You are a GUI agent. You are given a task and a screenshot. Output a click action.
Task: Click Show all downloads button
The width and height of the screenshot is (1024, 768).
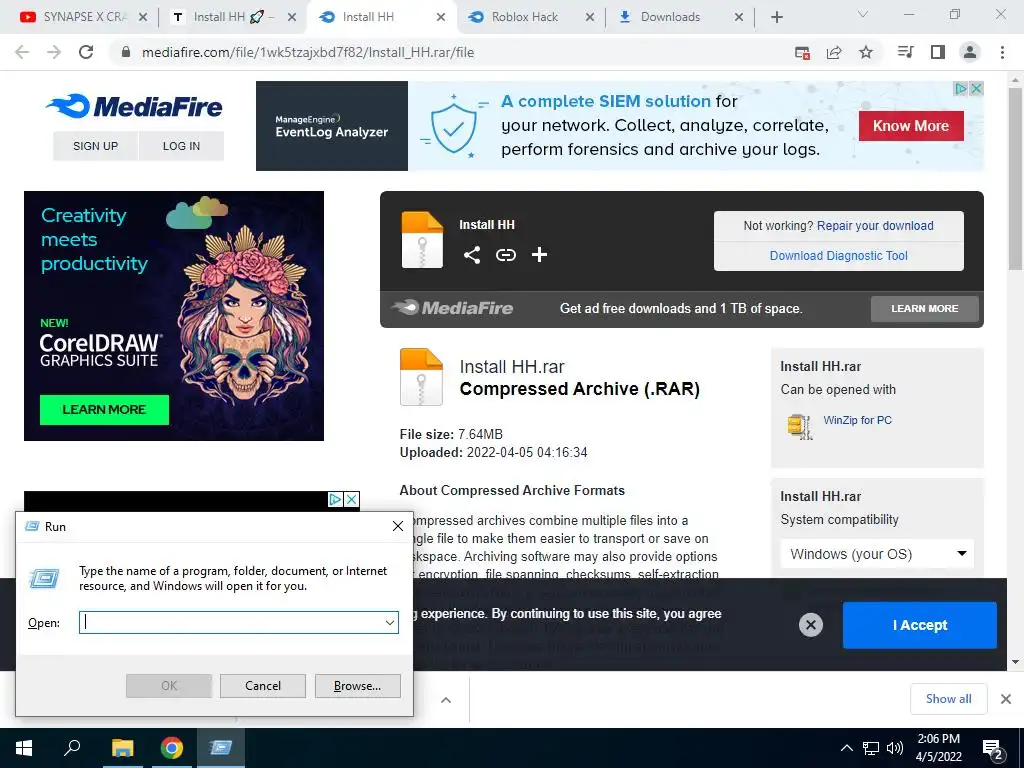point(948,699)
